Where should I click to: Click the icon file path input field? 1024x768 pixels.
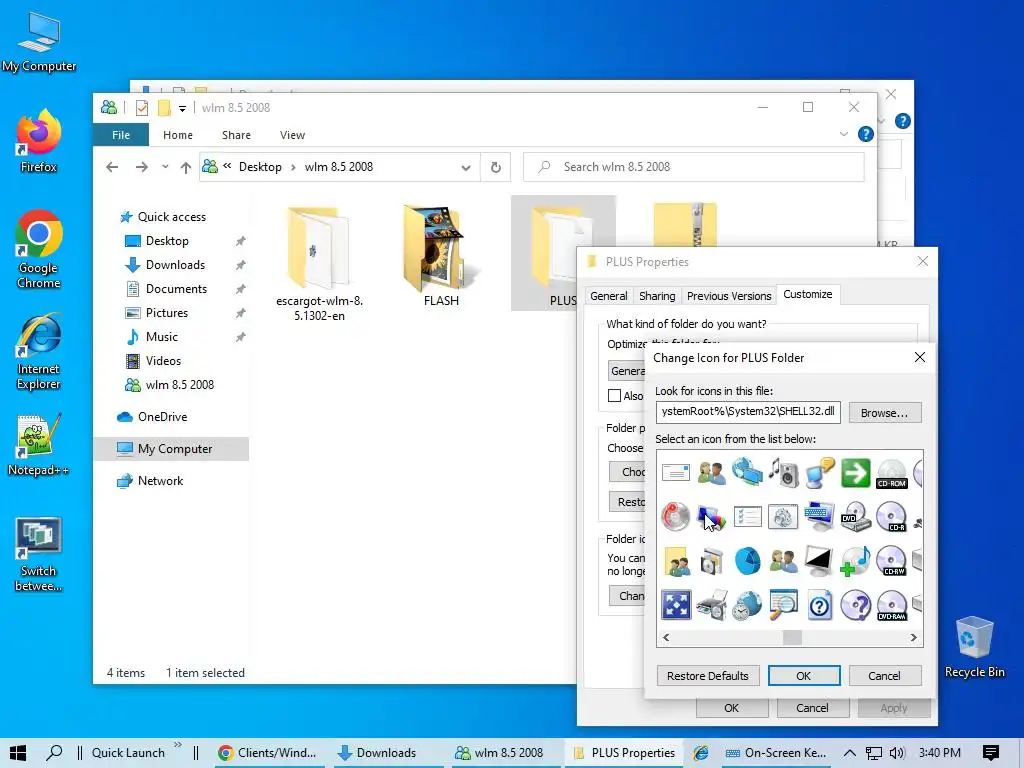tap(748, 412)
